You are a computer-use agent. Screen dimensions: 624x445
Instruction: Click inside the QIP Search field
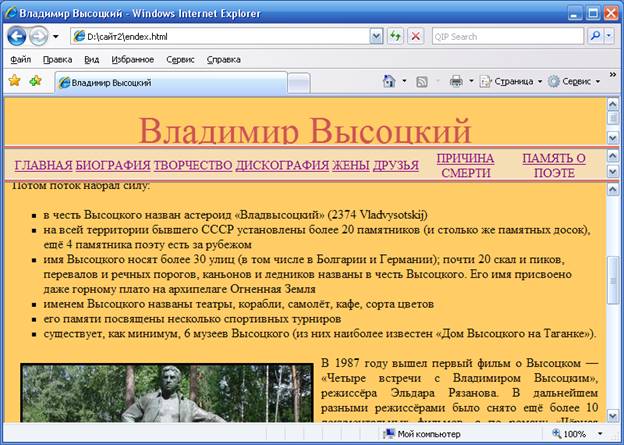[508, 36]
